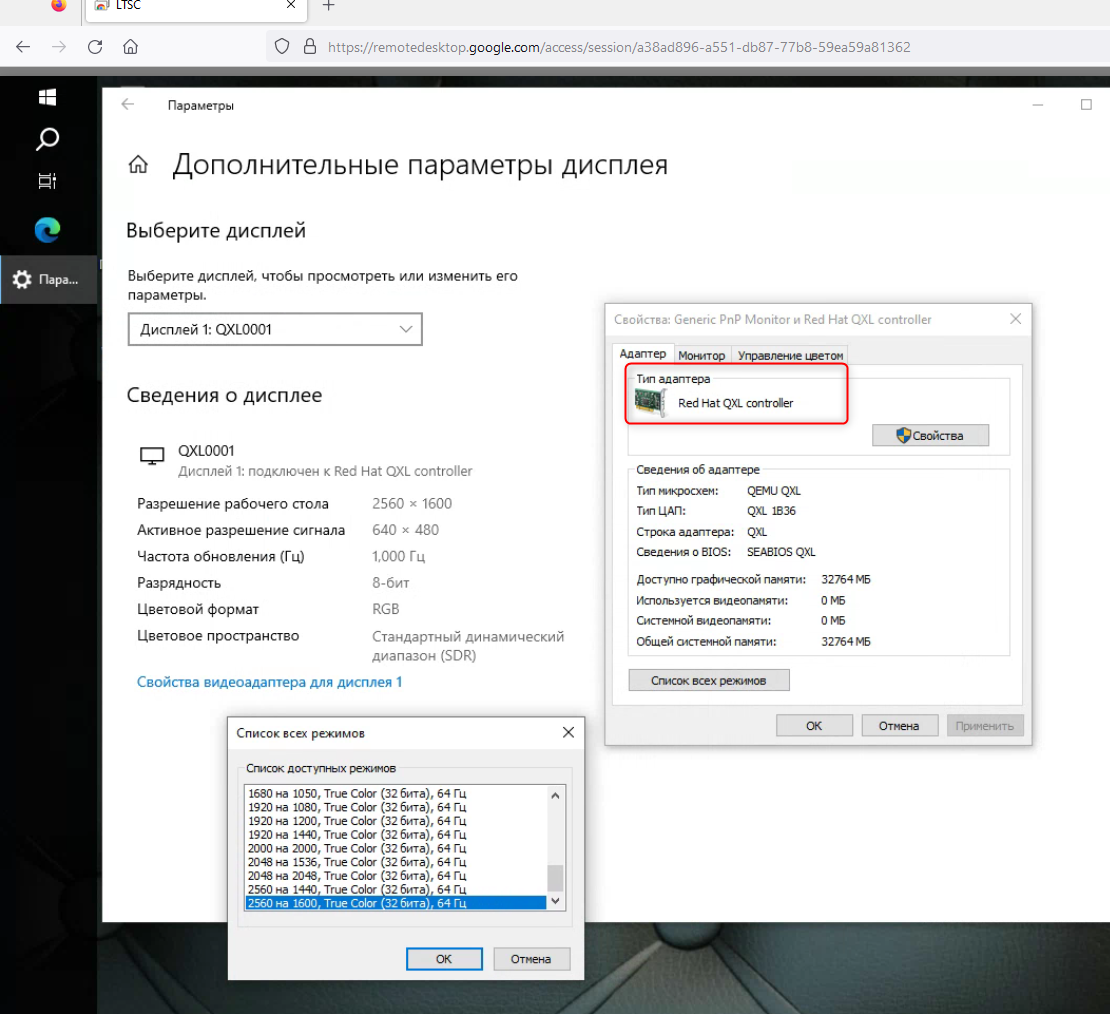Open the Firefox home page icon
The width and height of the screenshot is (1110, 1014).
click(x=130, y=47)
